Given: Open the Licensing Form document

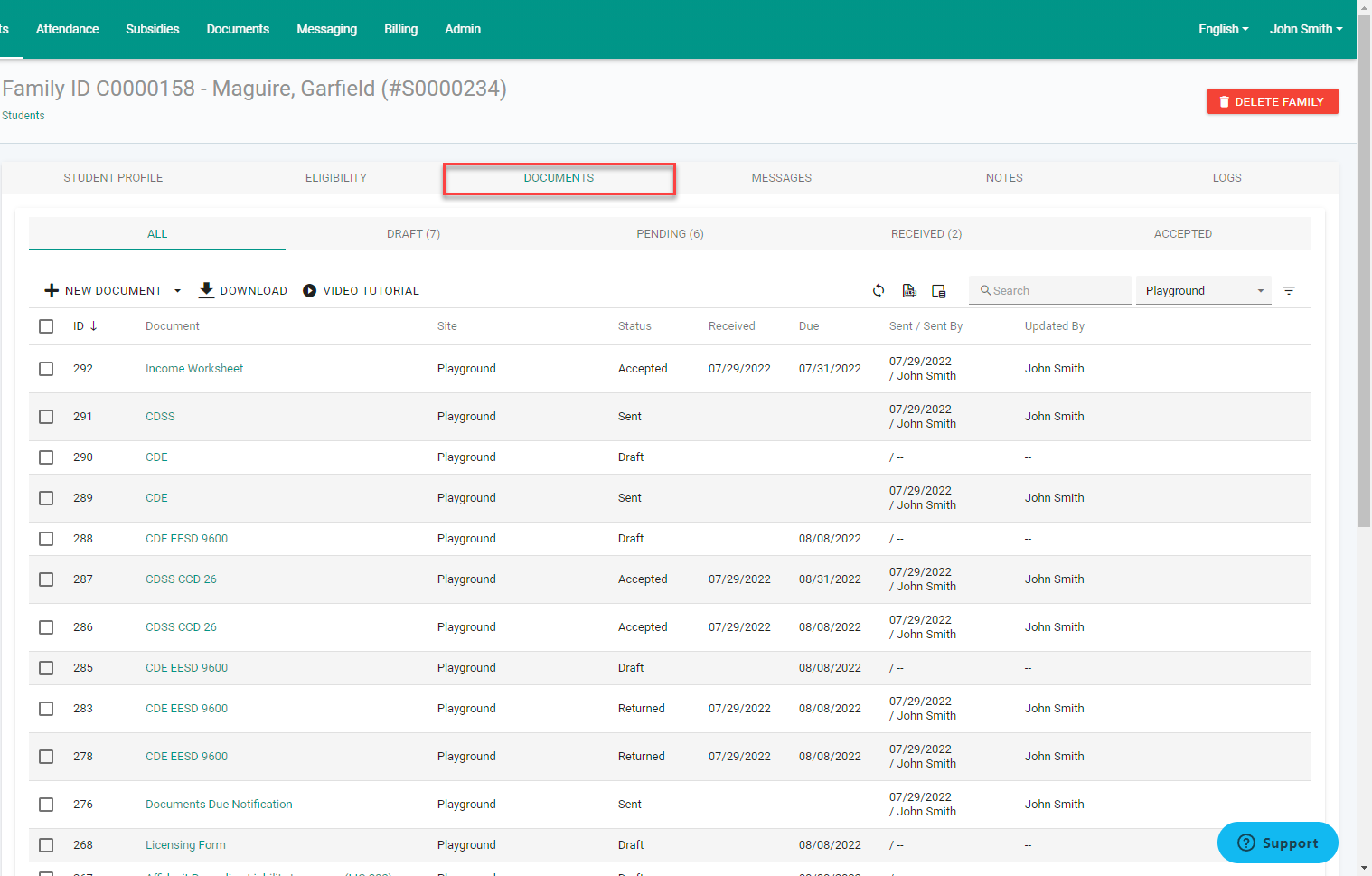Looking at the screenshot, I should 185,845.
